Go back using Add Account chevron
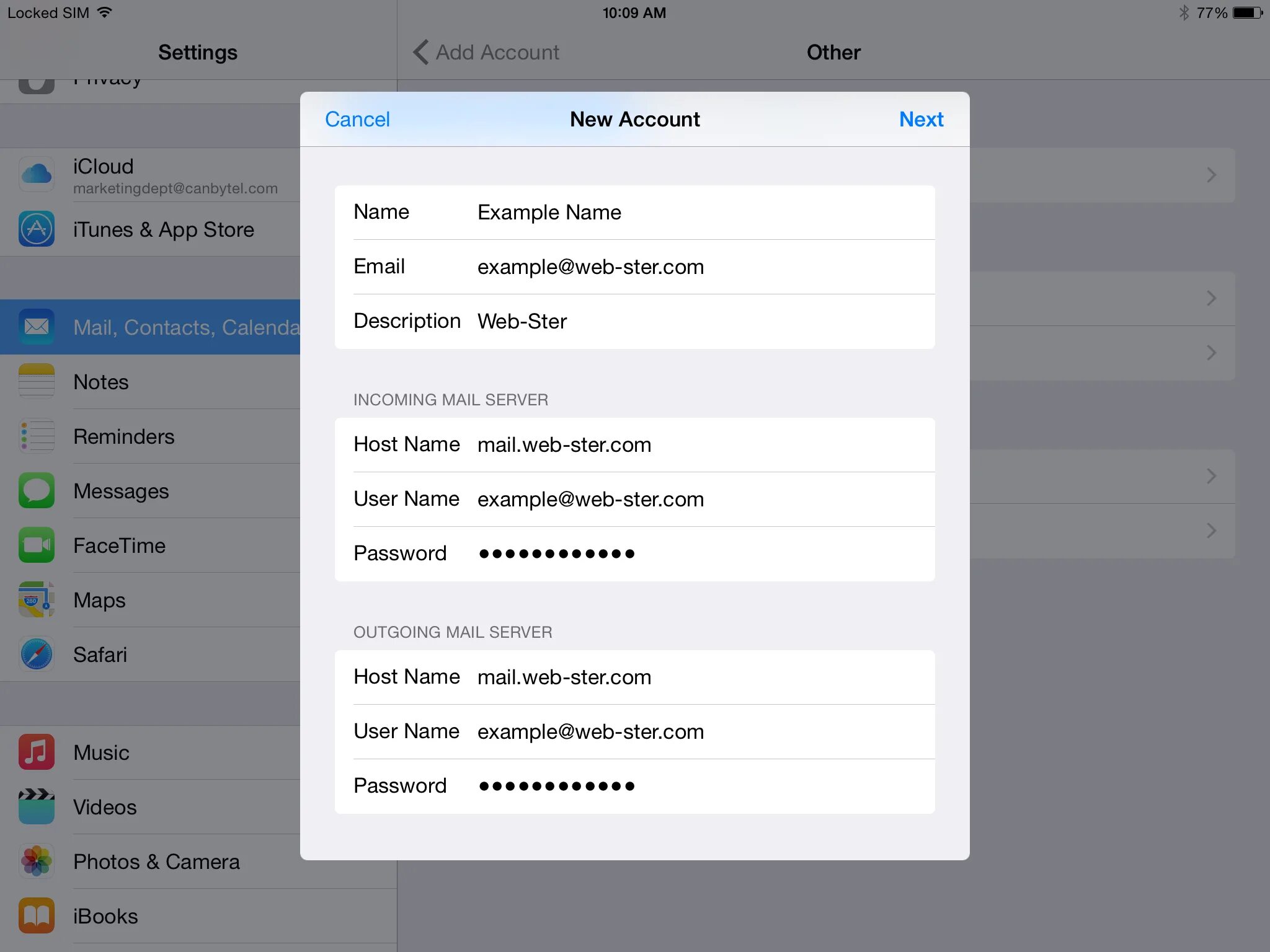This screenshot has width=1270, height=952. coord(422,53)
